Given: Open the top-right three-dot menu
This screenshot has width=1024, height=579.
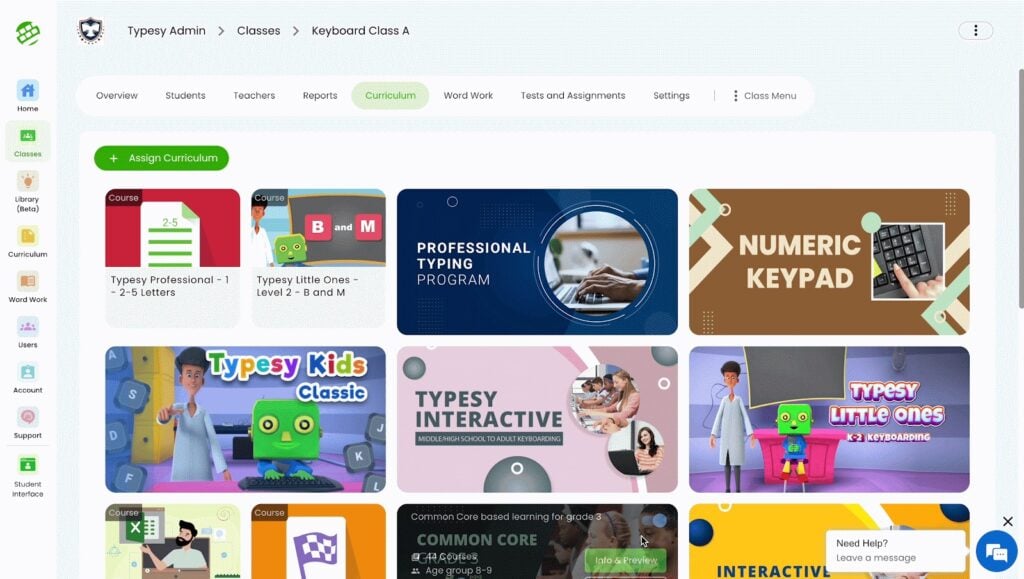Looking at the screenshot, I should click(x=975, y=31).
